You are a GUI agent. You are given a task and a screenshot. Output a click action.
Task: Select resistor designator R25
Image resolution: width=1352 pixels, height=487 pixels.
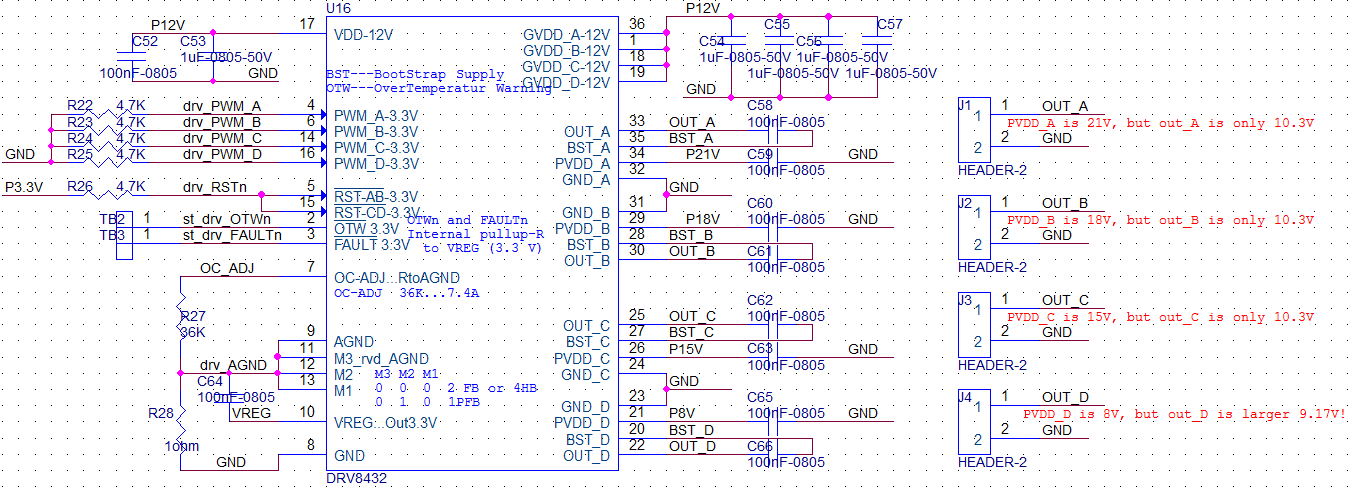pos(80,154)
